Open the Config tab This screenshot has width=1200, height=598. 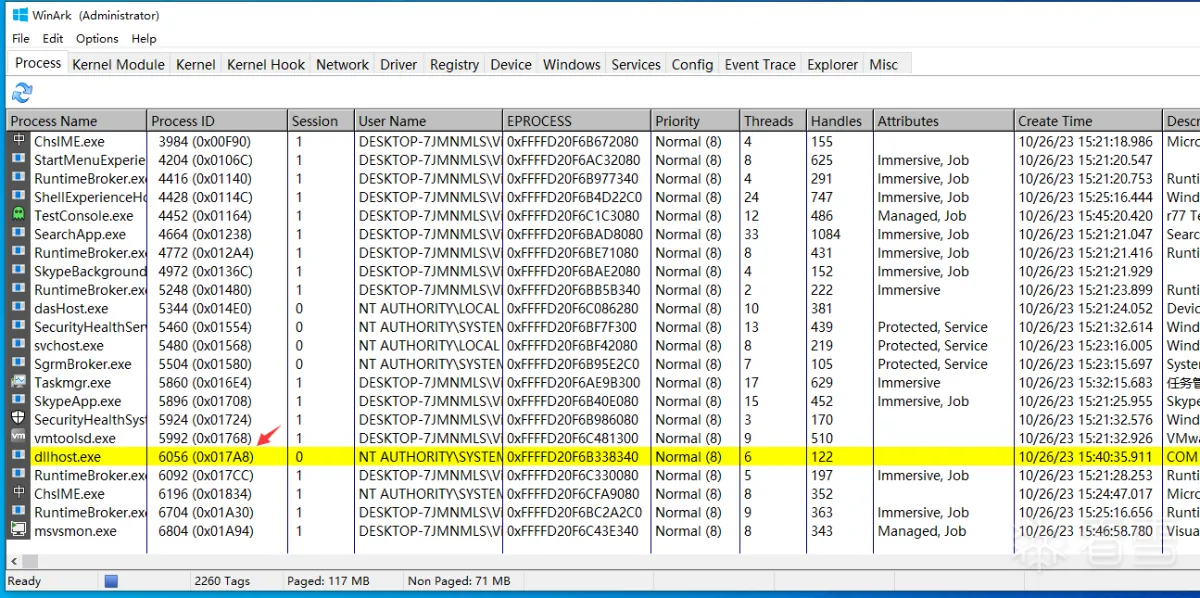[692, 64]
